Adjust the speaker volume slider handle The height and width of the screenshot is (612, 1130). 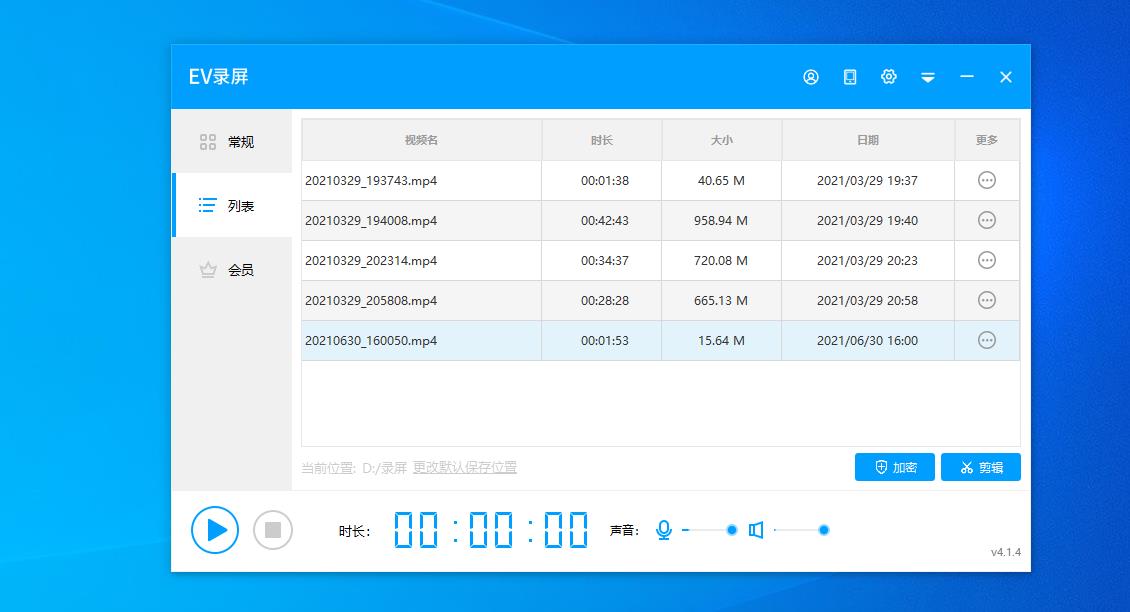824,530
